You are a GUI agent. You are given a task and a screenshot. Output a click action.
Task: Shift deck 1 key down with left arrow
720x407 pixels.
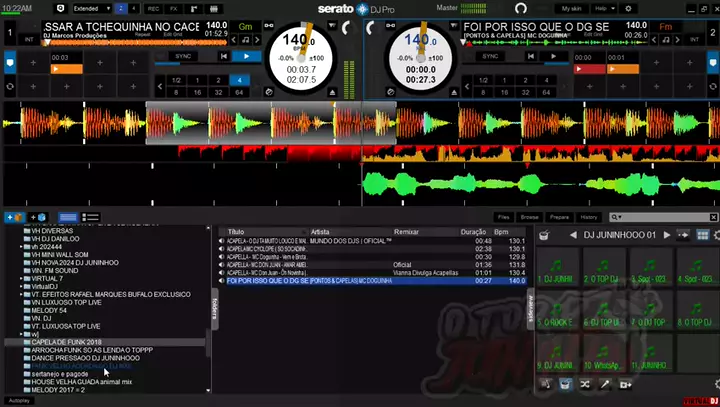pyautogui.click(x=234, y=40)
